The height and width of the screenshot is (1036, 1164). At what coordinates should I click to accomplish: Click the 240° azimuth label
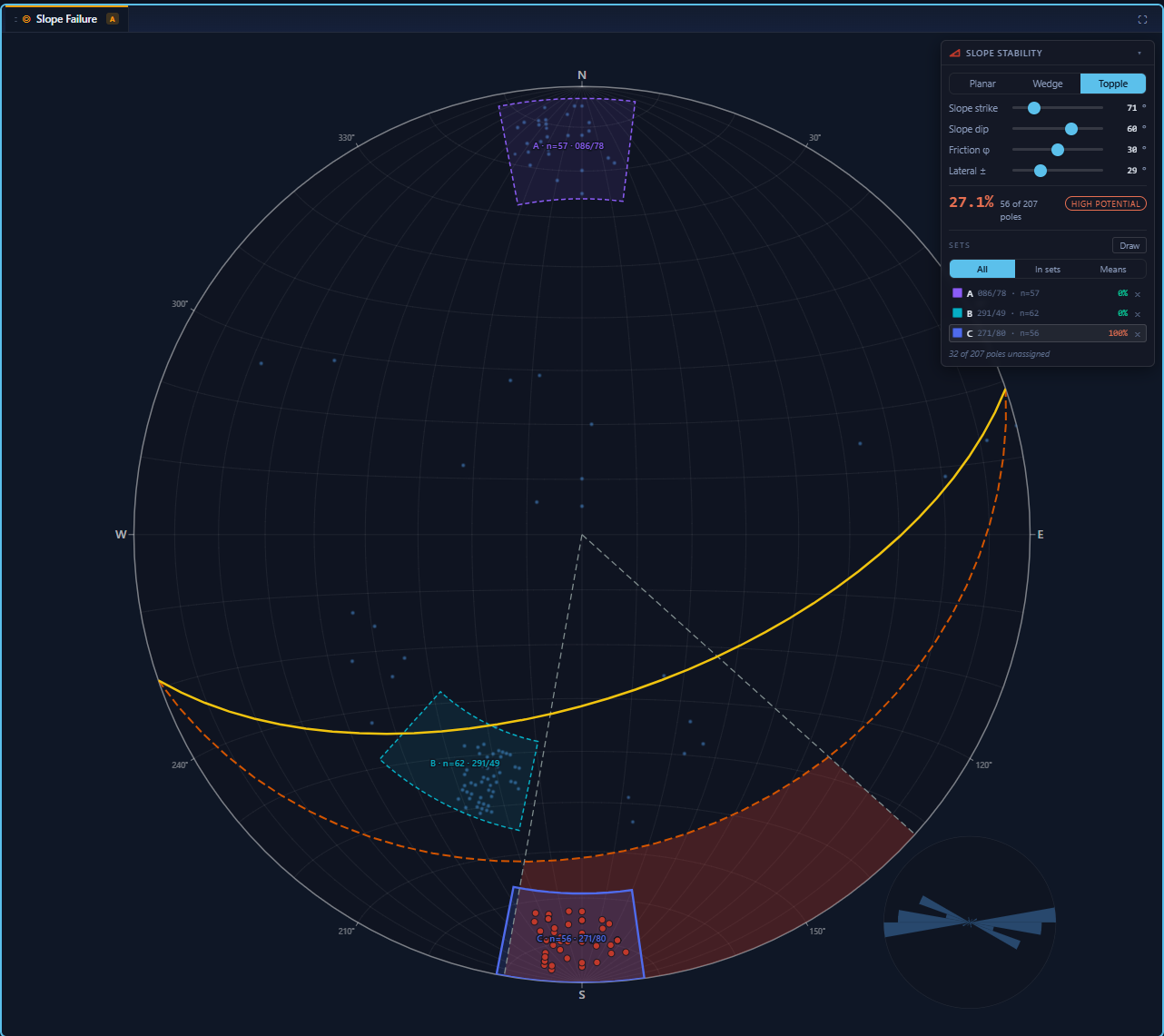[x=180, y=765]
